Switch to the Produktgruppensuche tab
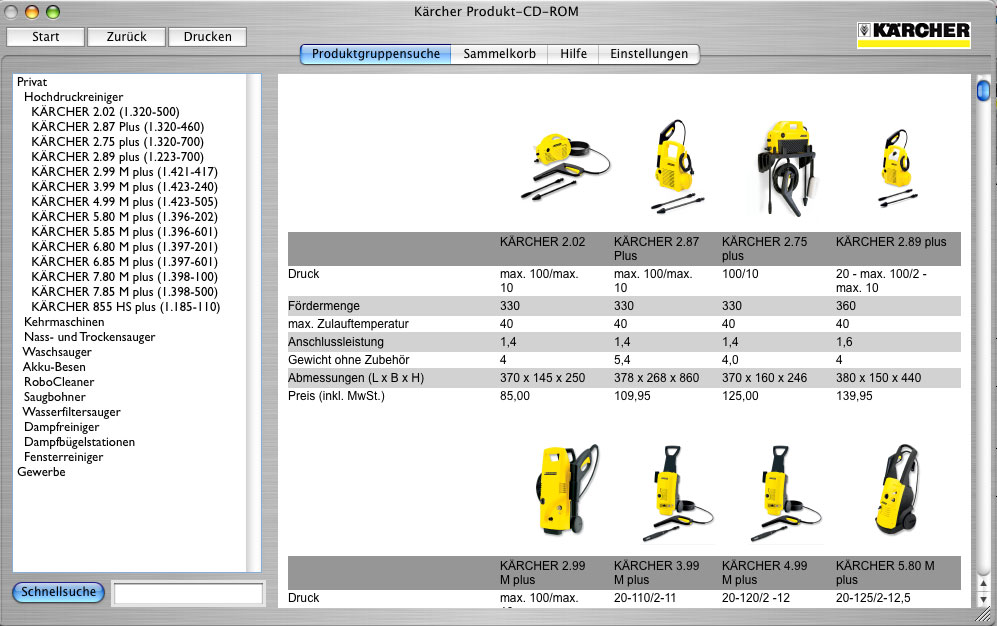The image size is (997, 626). (x=376, y=54)
